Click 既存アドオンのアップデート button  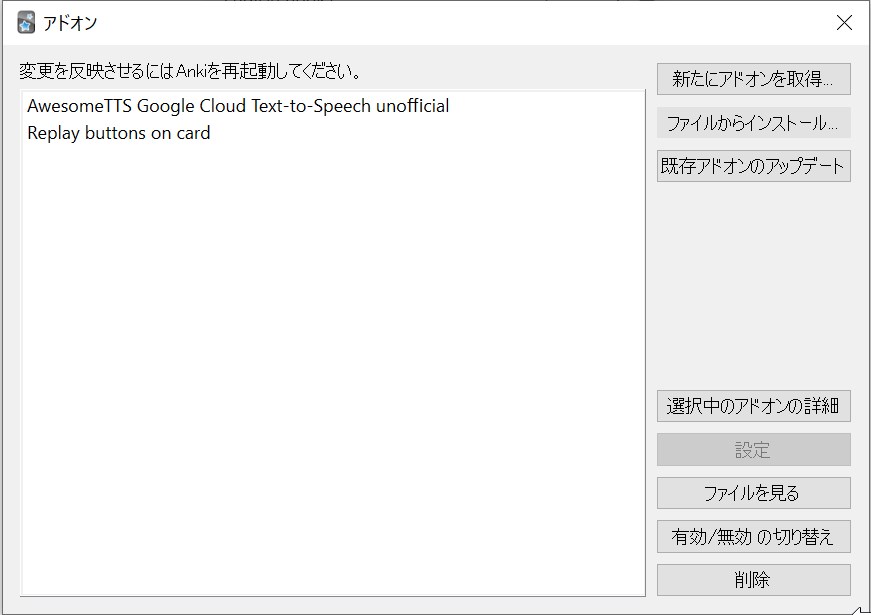click(x=753, y=166)
